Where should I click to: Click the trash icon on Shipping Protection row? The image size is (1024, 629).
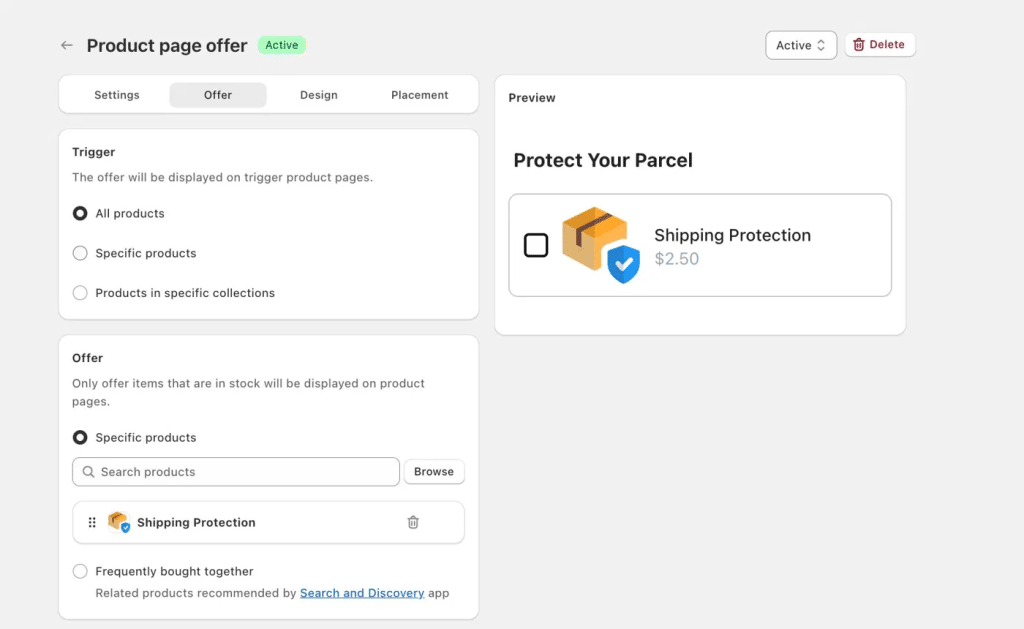tap(413, 523)
